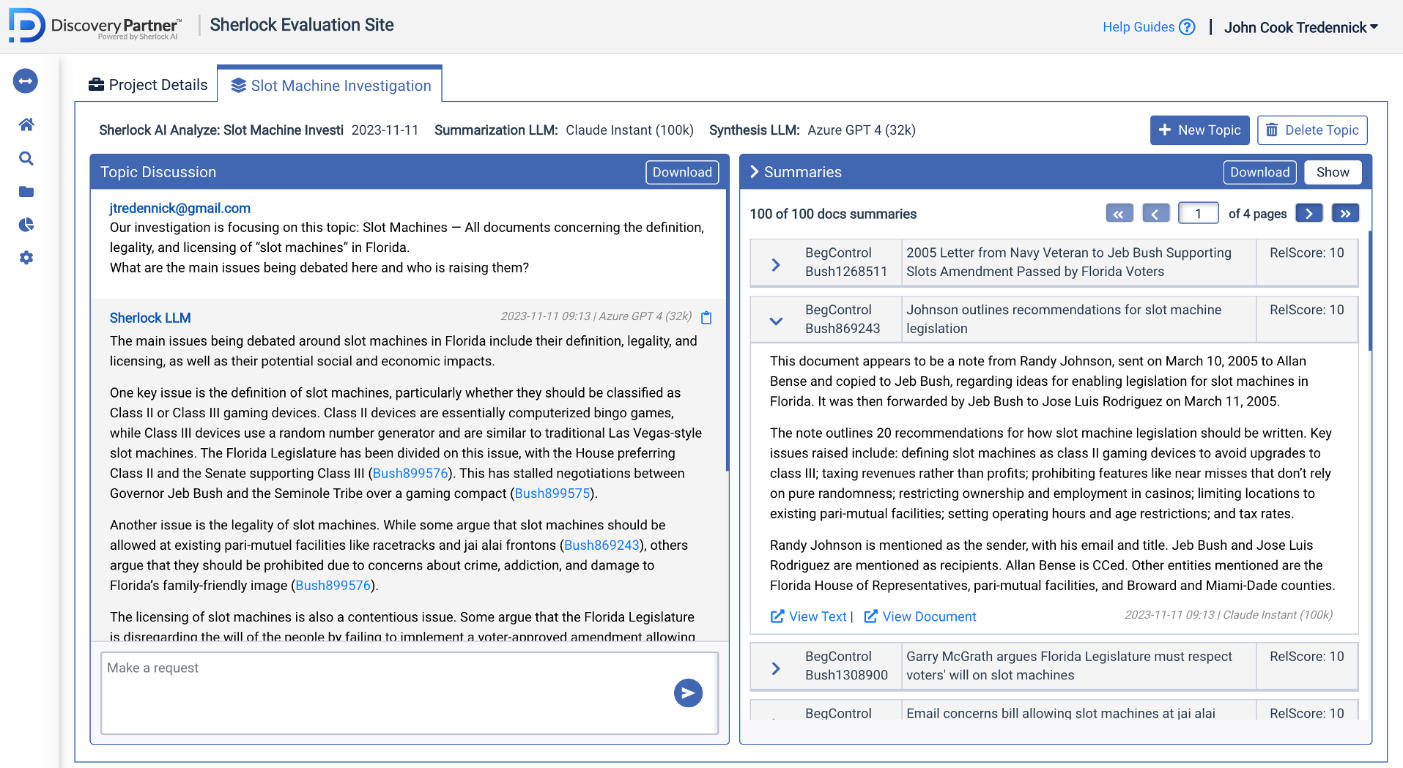Select the Slot Machine Investigation tab
Image resolution: width=1403 pixels, height=768 pixels.
tap(331, 86)
